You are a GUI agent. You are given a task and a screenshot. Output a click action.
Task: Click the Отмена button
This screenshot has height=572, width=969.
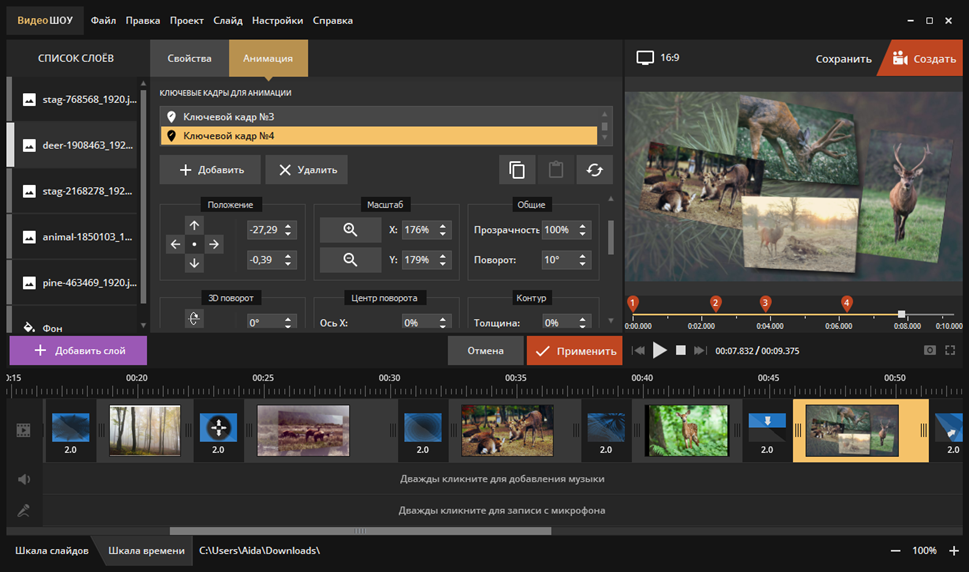point(485,350)
